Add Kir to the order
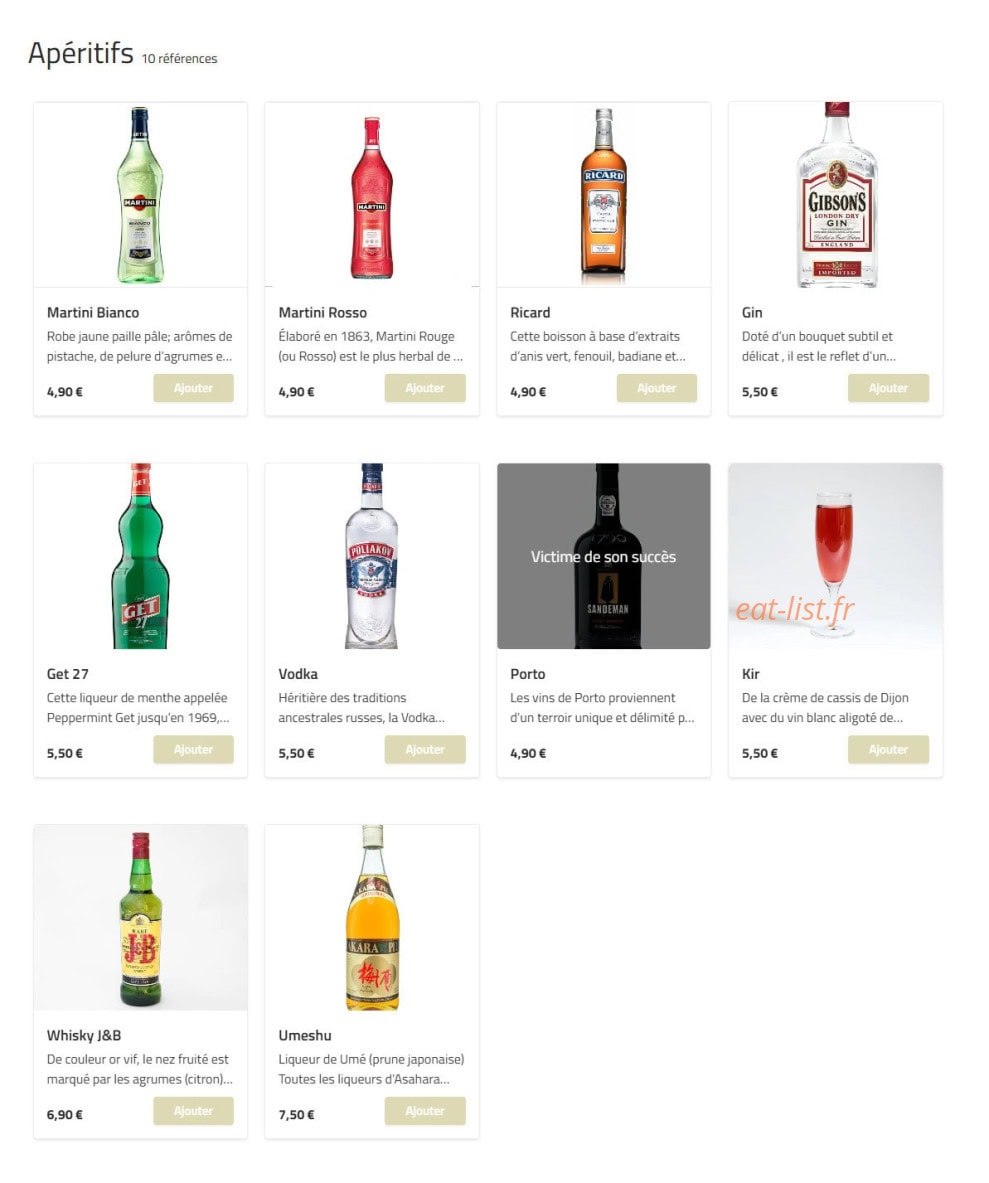Viewport: 989px width, 1183px height. point(888,749)
